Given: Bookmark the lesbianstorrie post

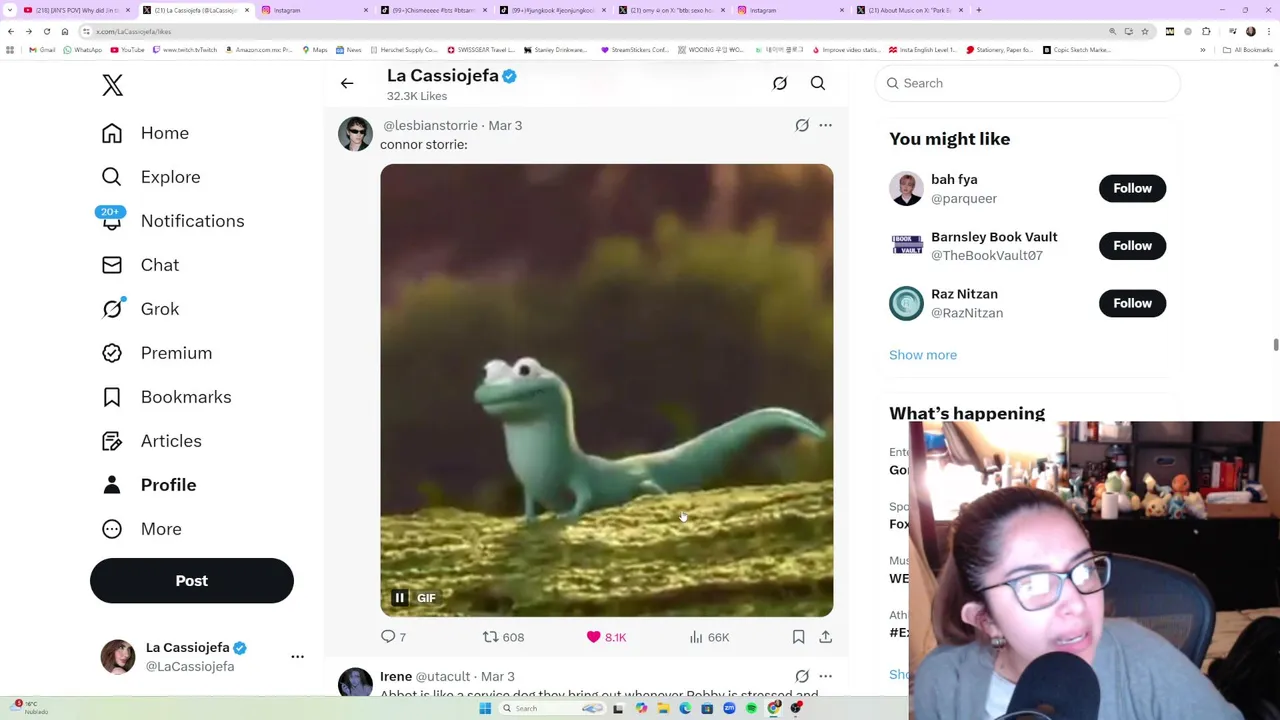Looking at the screenshot, I should (798, 637).
